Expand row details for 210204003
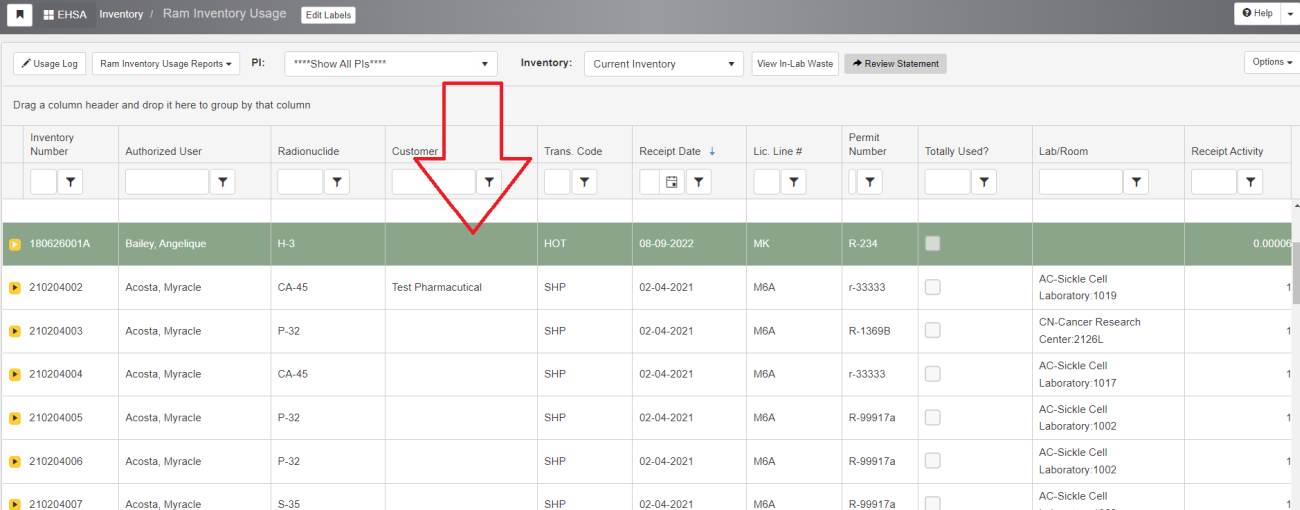This screenshot has width=1300, height=510. click(x=15, y=331)
